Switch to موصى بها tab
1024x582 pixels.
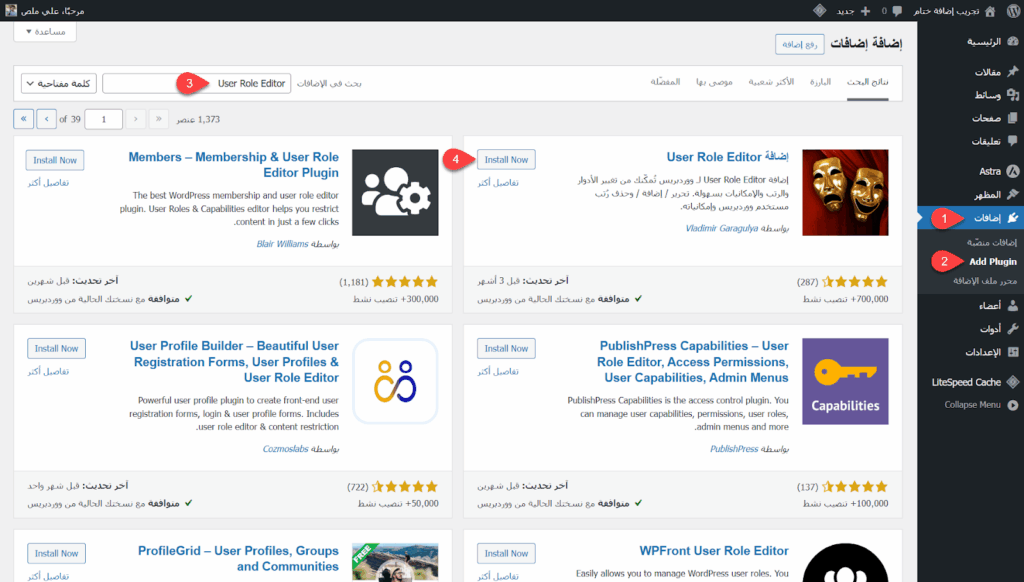(714, 82)
